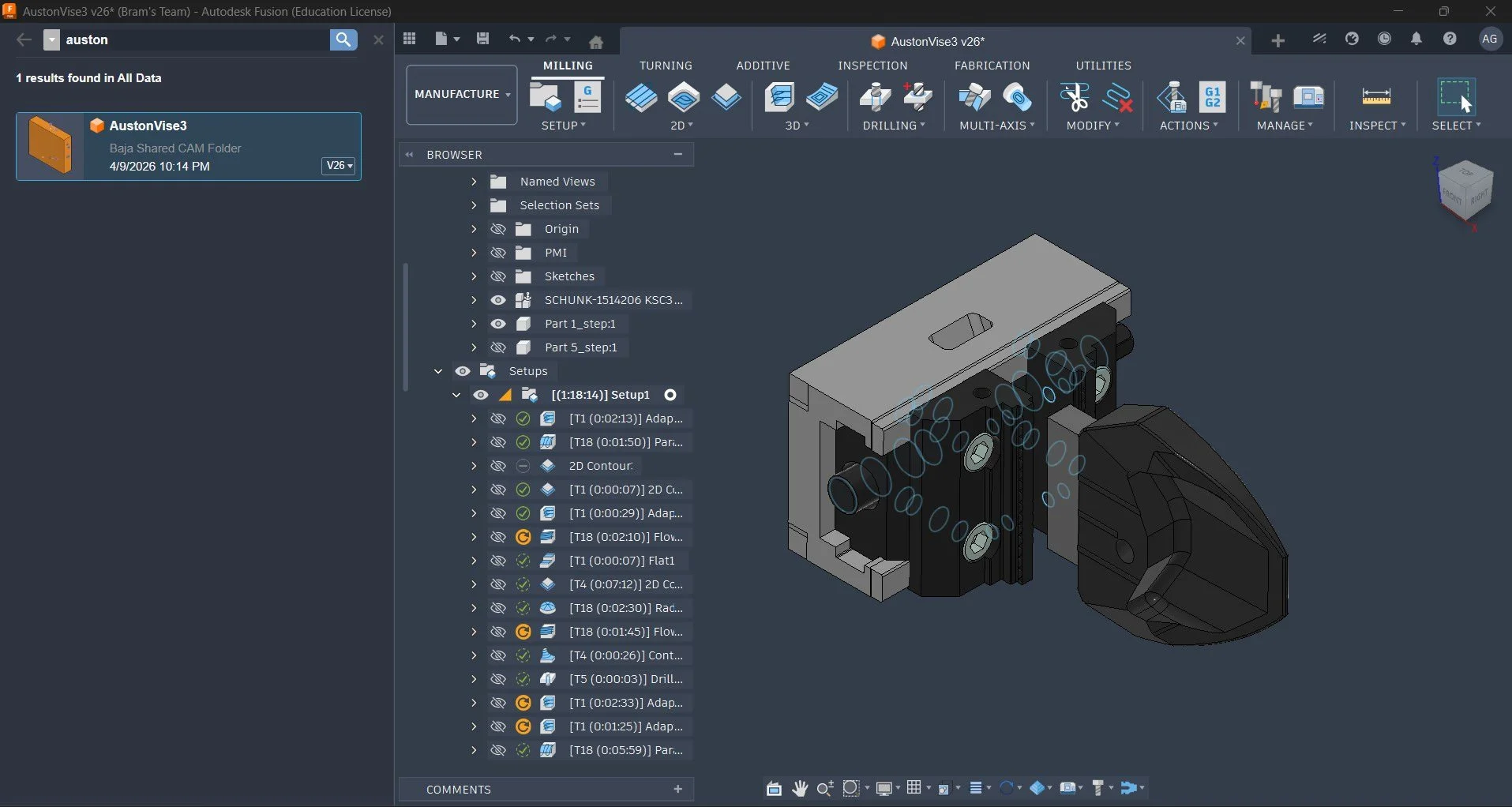Select the 3D Adaptive Clearing tool
1512x807 pixels.
click(x=780, y=97)
